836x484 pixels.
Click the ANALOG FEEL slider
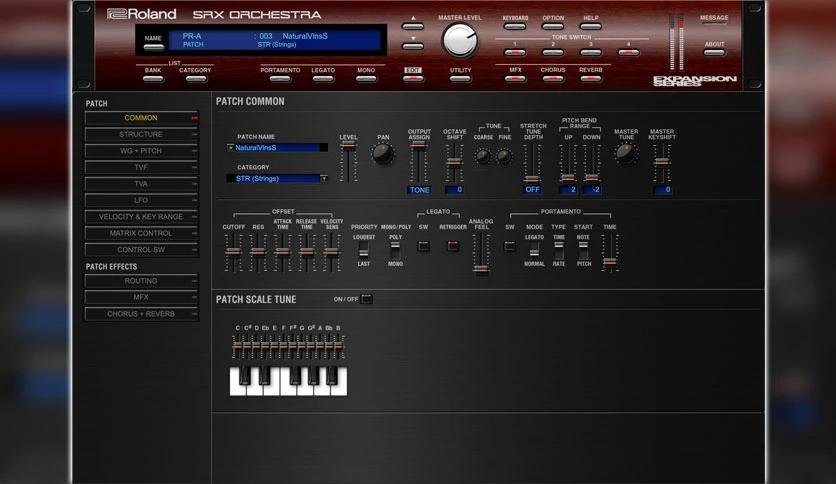[x=481, y=254]
